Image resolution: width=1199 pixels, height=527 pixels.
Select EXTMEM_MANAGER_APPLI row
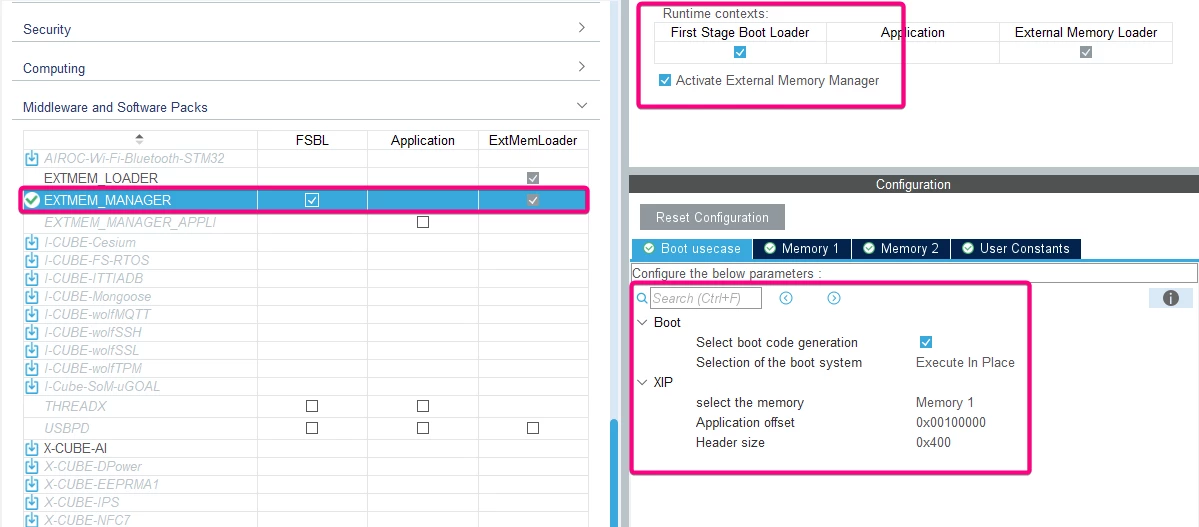click(305, 222)
